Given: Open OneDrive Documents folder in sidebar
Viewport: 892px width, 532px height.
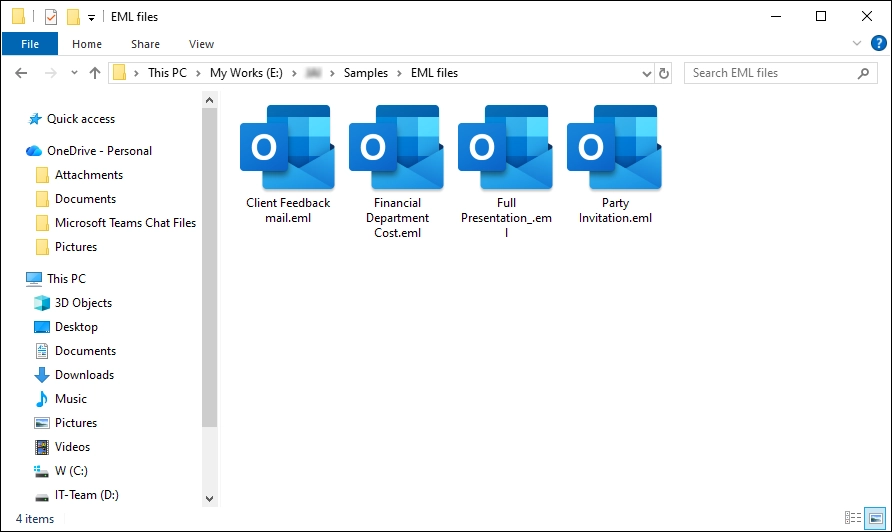Looking at the screenshot, I should point(85,199).
